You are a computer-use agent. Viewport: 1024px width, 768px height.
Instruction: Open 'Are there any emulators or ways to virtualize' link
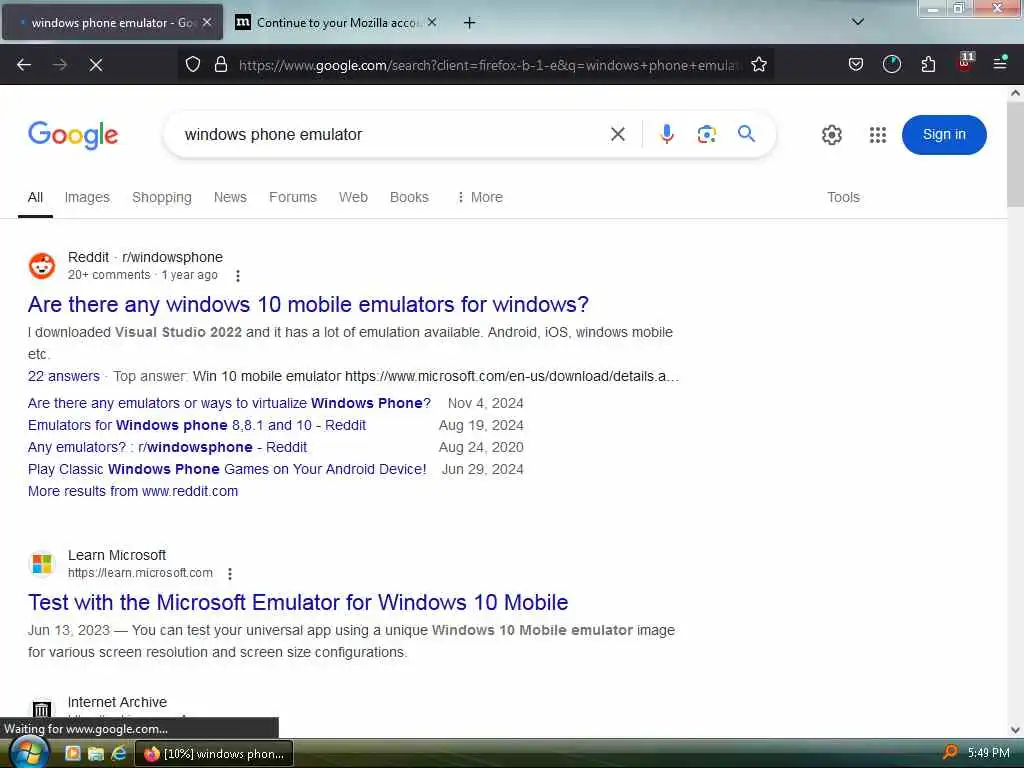pos(229,403)
